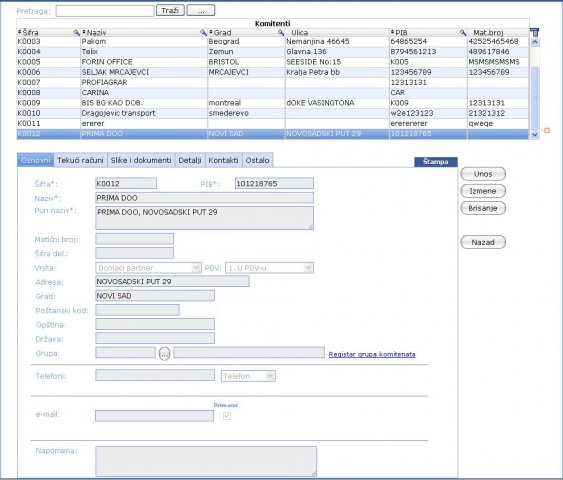Click the search icon in Šifra column
This screenshot has height=480, width=563.
click(76, 32)
